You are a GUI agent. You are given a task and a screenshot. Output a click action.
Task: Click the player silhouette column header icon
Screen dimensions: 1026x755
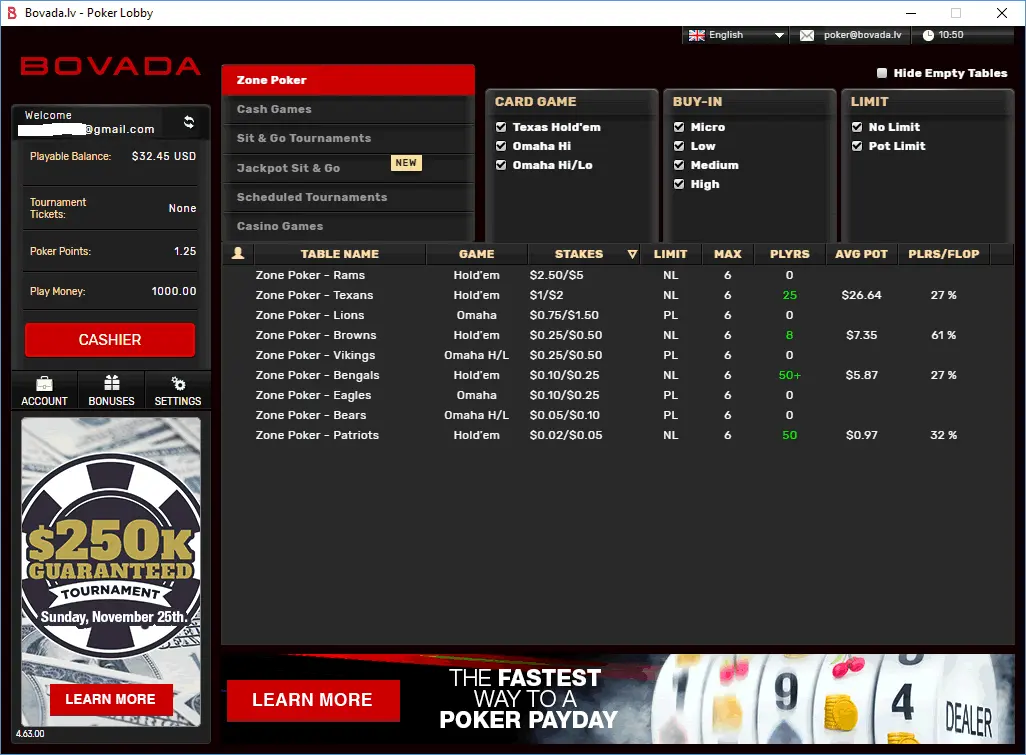(237, 253)
